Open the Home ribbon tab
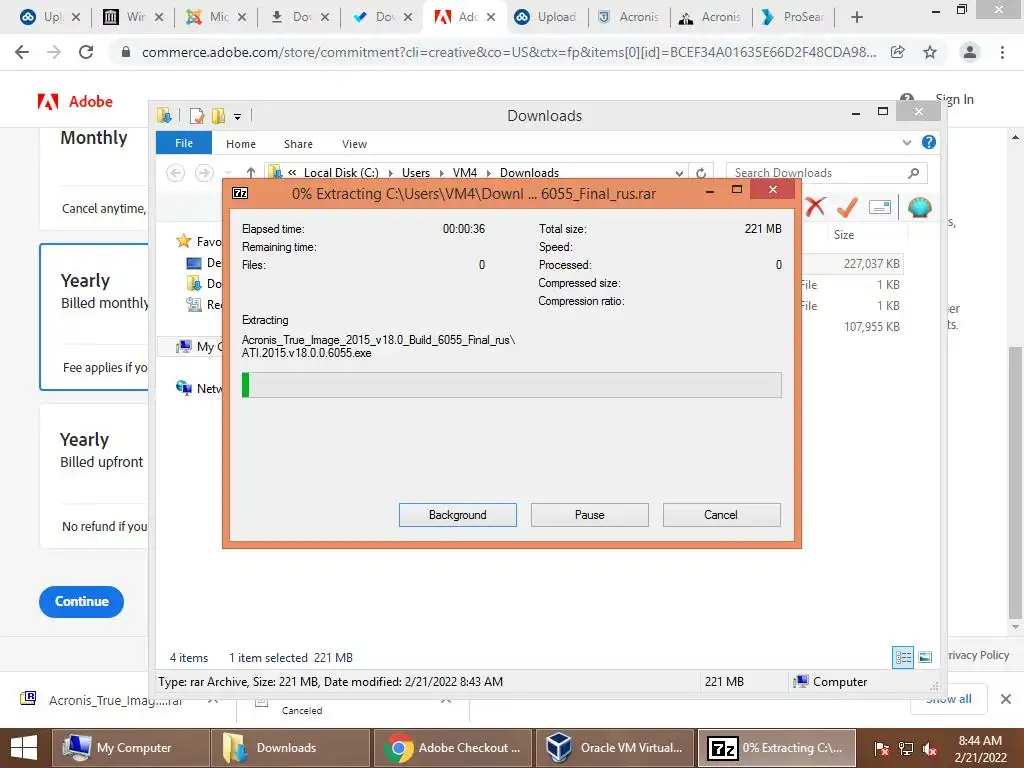Image resolution: width=1024 pixels, height=768 pixels. coord(240,144)
